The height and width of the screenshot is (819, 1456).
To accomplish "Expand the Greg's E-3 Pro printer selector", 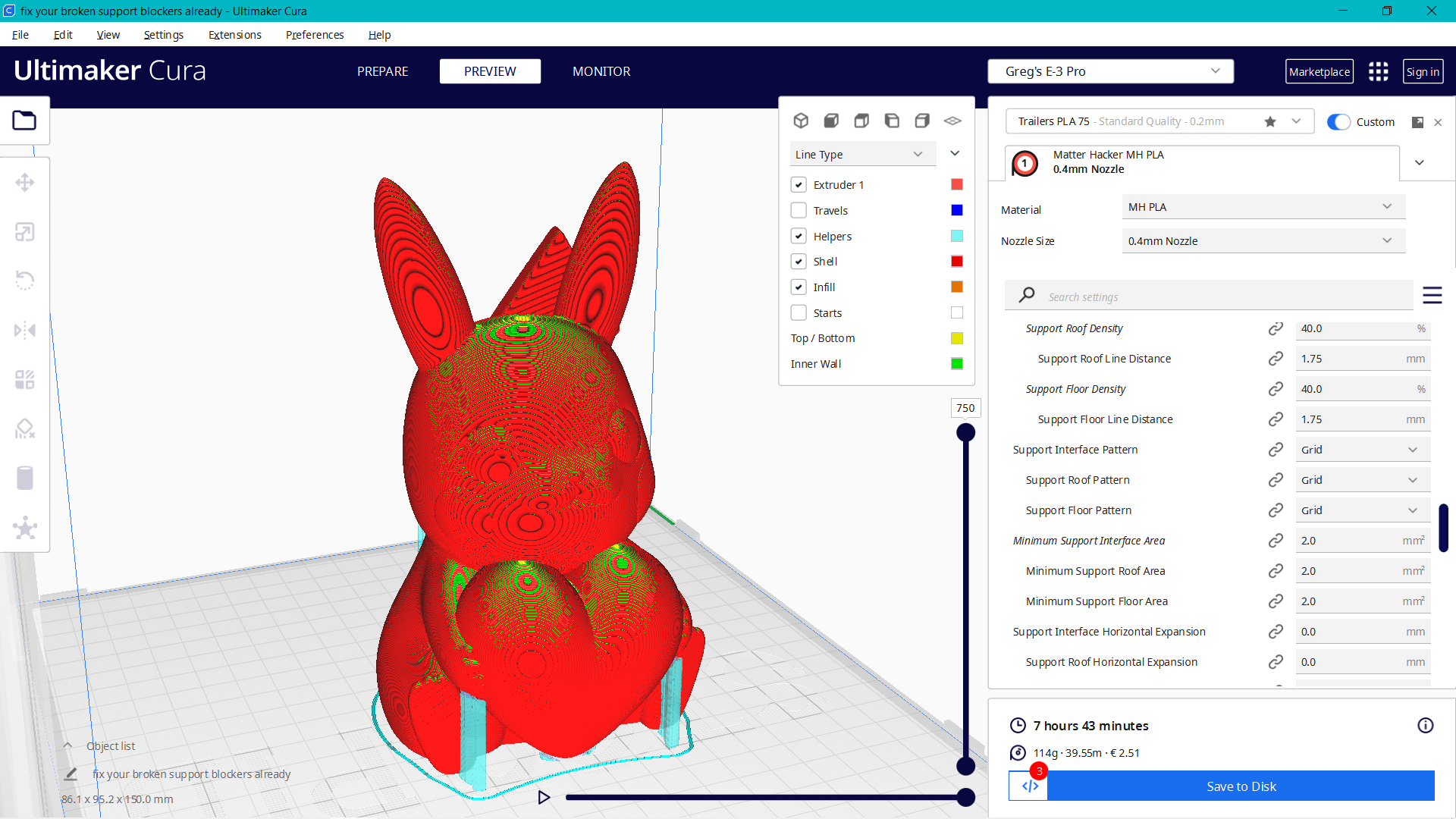I will point(1218,71).
